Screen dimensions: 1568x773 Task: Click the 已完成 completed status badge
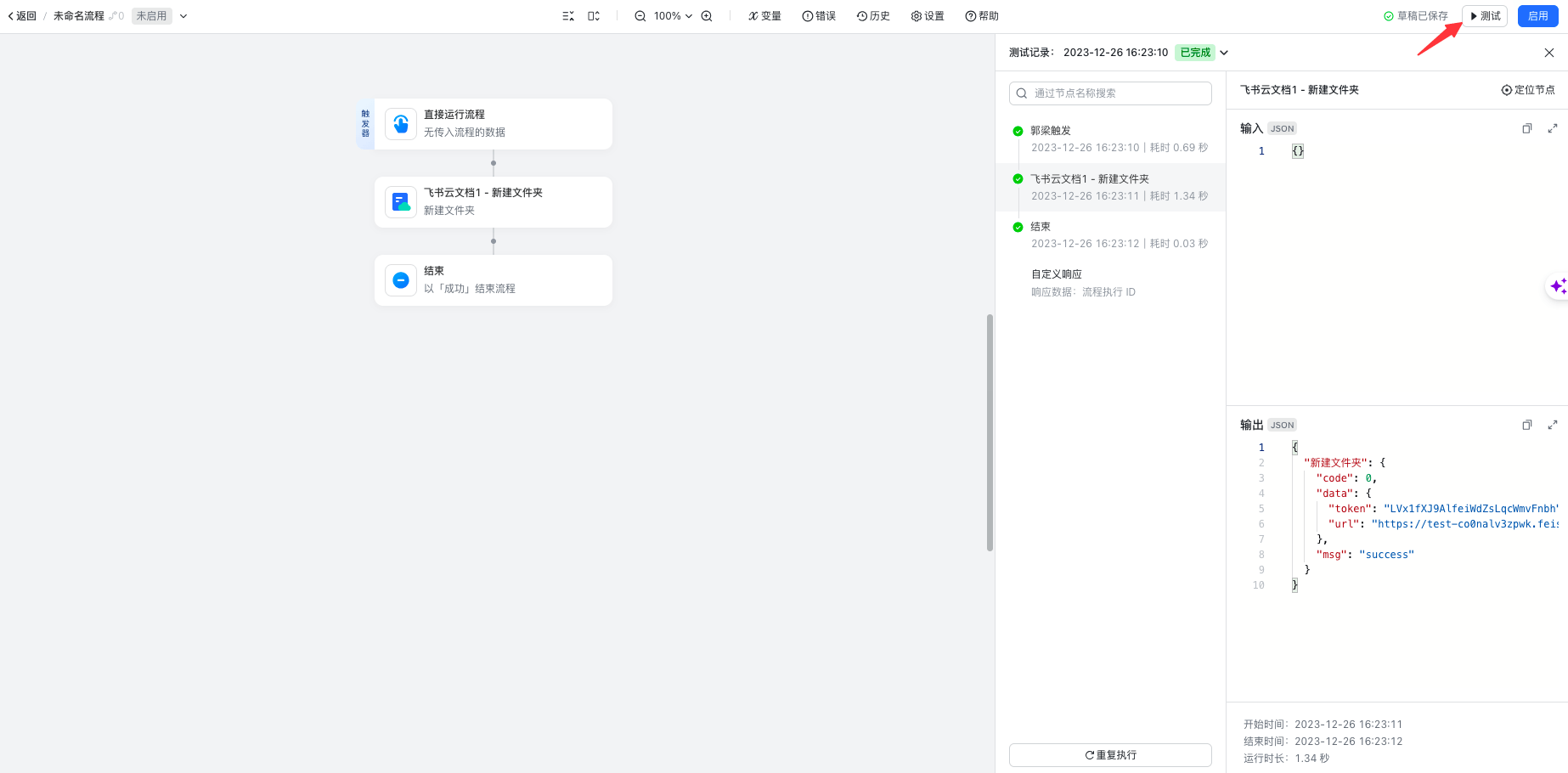pos(1195,53)
